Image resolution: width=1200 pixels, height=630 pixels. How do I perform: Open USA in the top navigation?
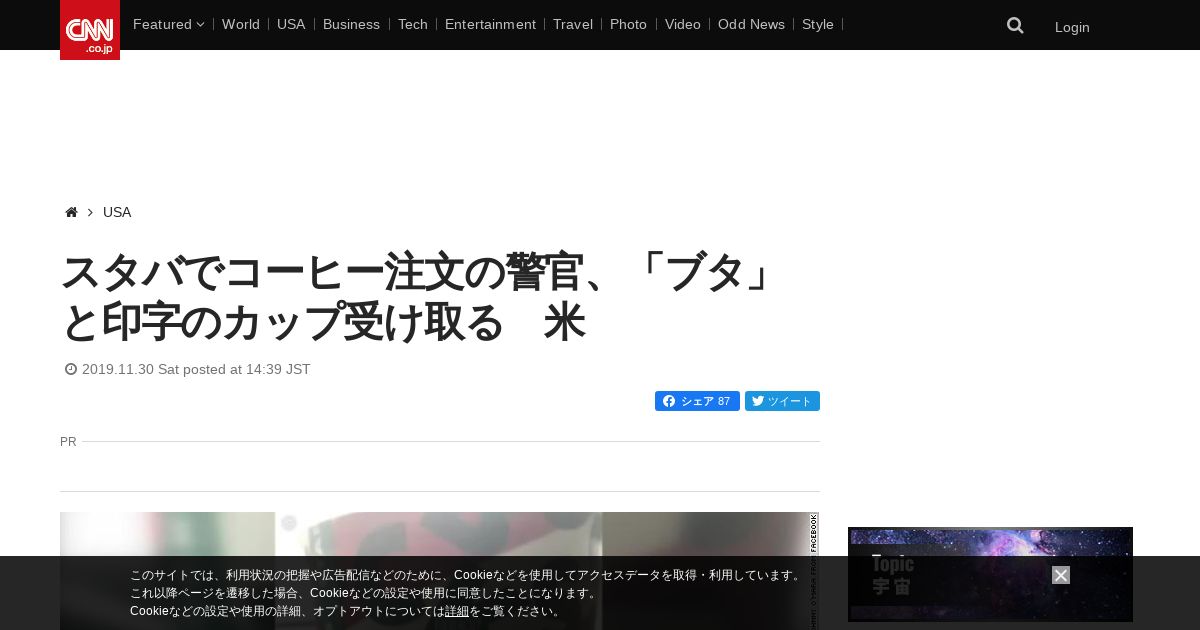point(291,24)
